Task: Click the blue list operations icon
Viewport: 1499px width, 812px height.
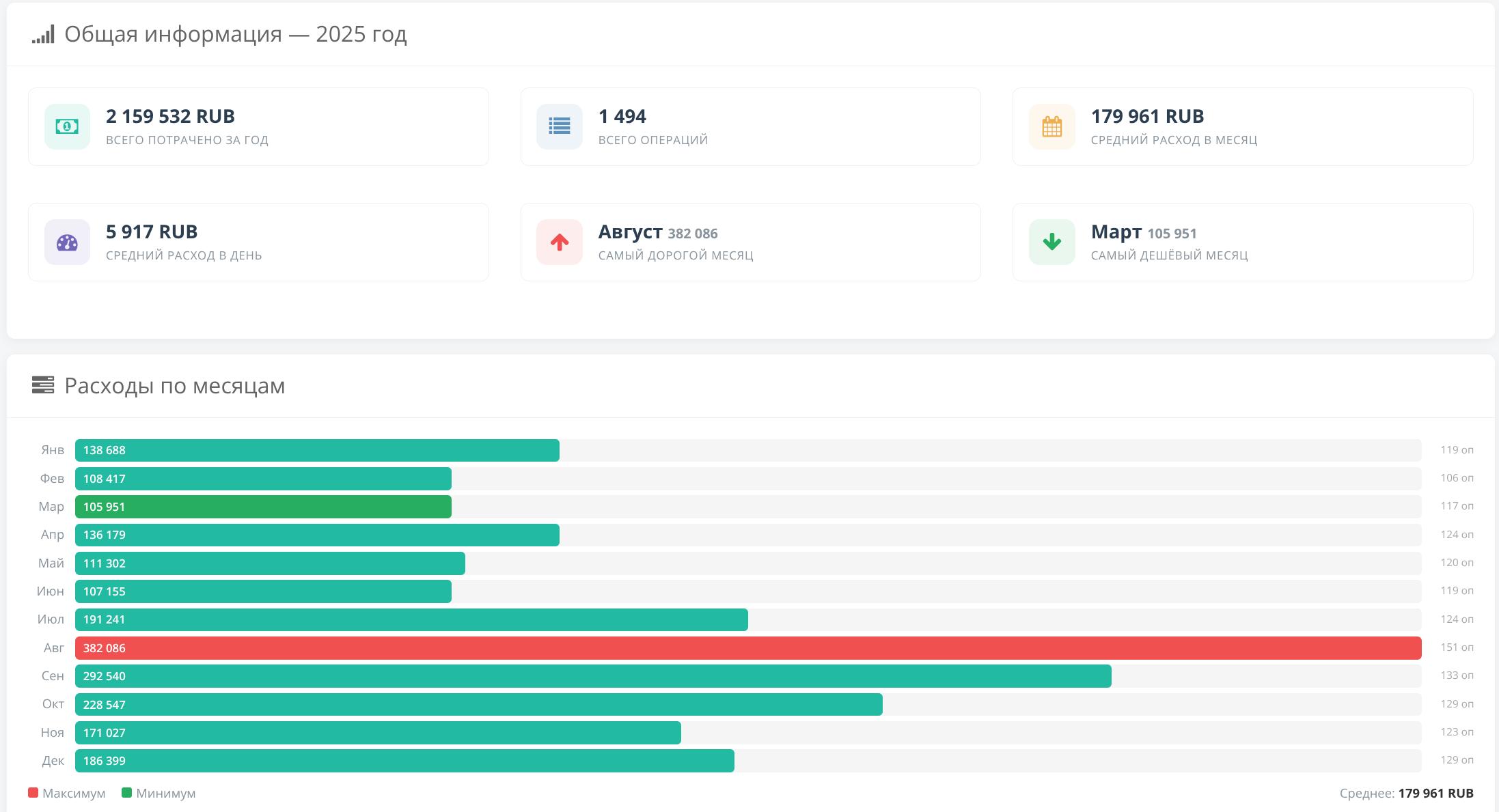Action: click(559, 126)
